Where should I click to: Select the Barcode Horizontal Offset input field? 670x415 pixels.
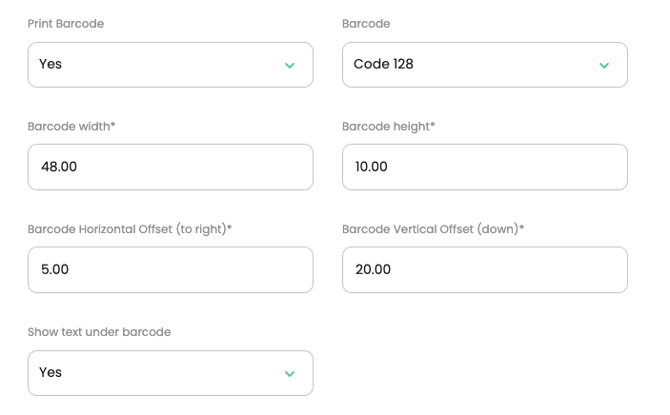[x=170, y=270]
